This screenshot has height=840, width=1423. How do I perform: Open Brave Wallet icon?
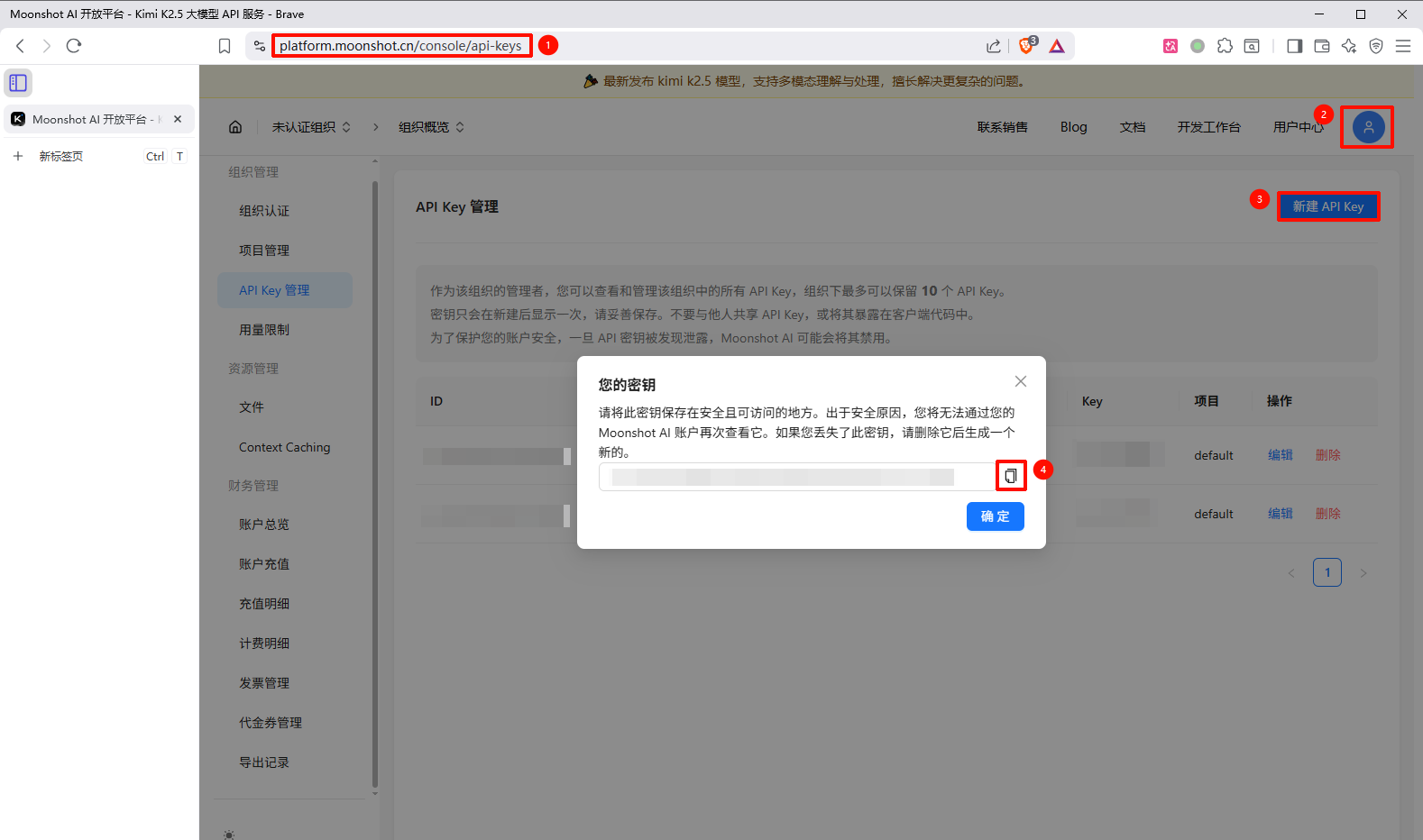[1322, 46]
